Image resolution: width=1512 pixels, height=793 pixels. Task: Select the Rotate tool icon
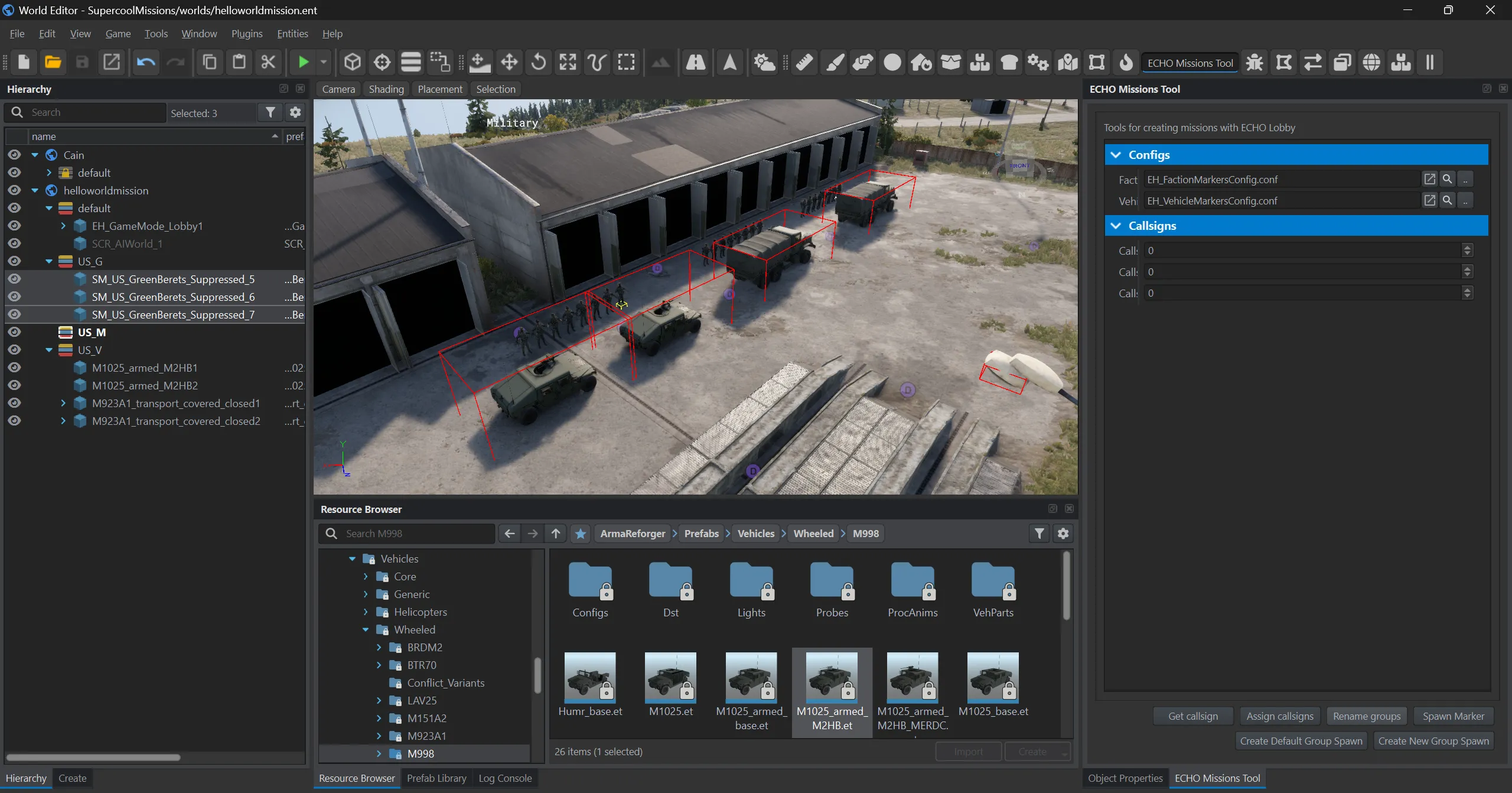[x=539, y=62]
